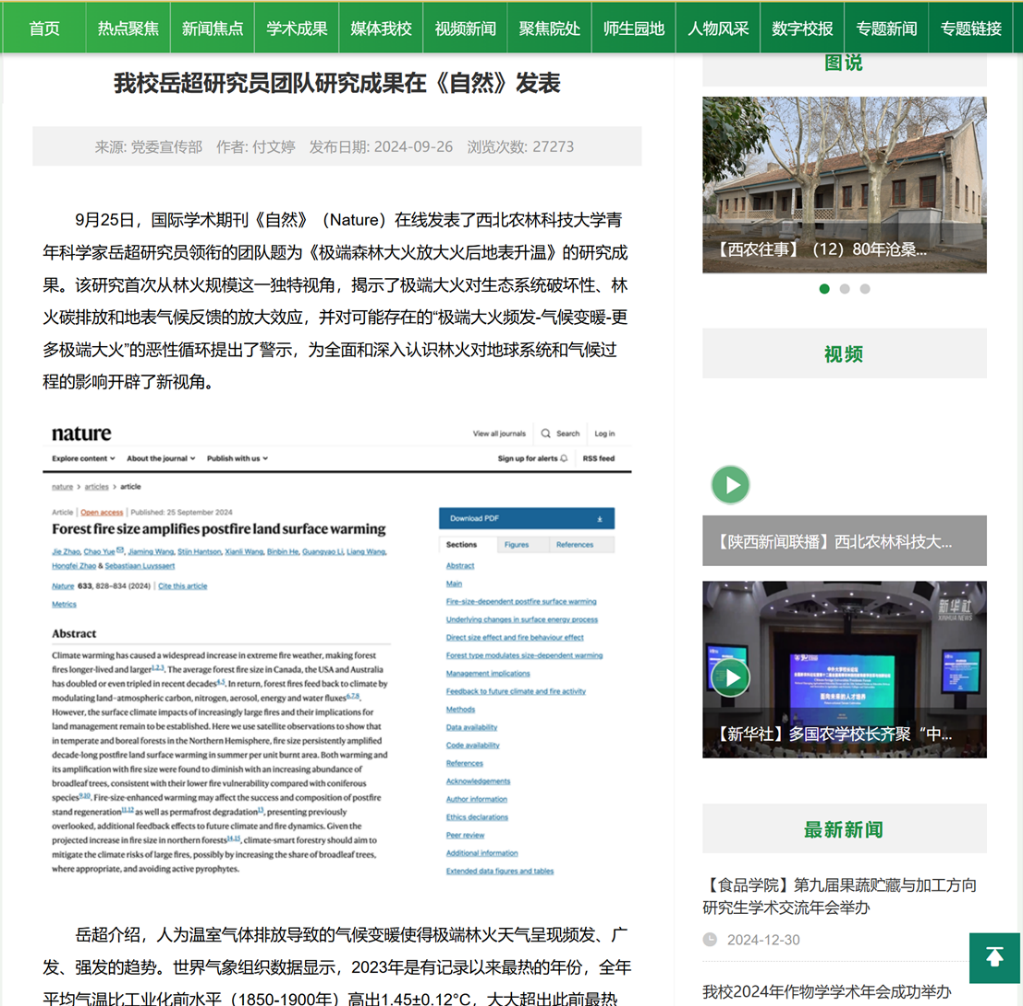Select 视频新闻 from the top menu
Image resolution: width=1023 pixels, height=1006 pixels.
tap(465, 28)
